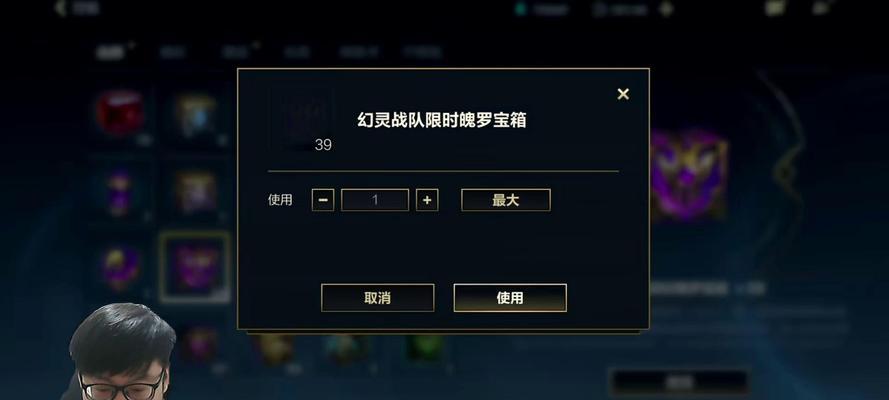Open the first blurred loot category tab
889x400 pixels.
click(x=110, y=53)
